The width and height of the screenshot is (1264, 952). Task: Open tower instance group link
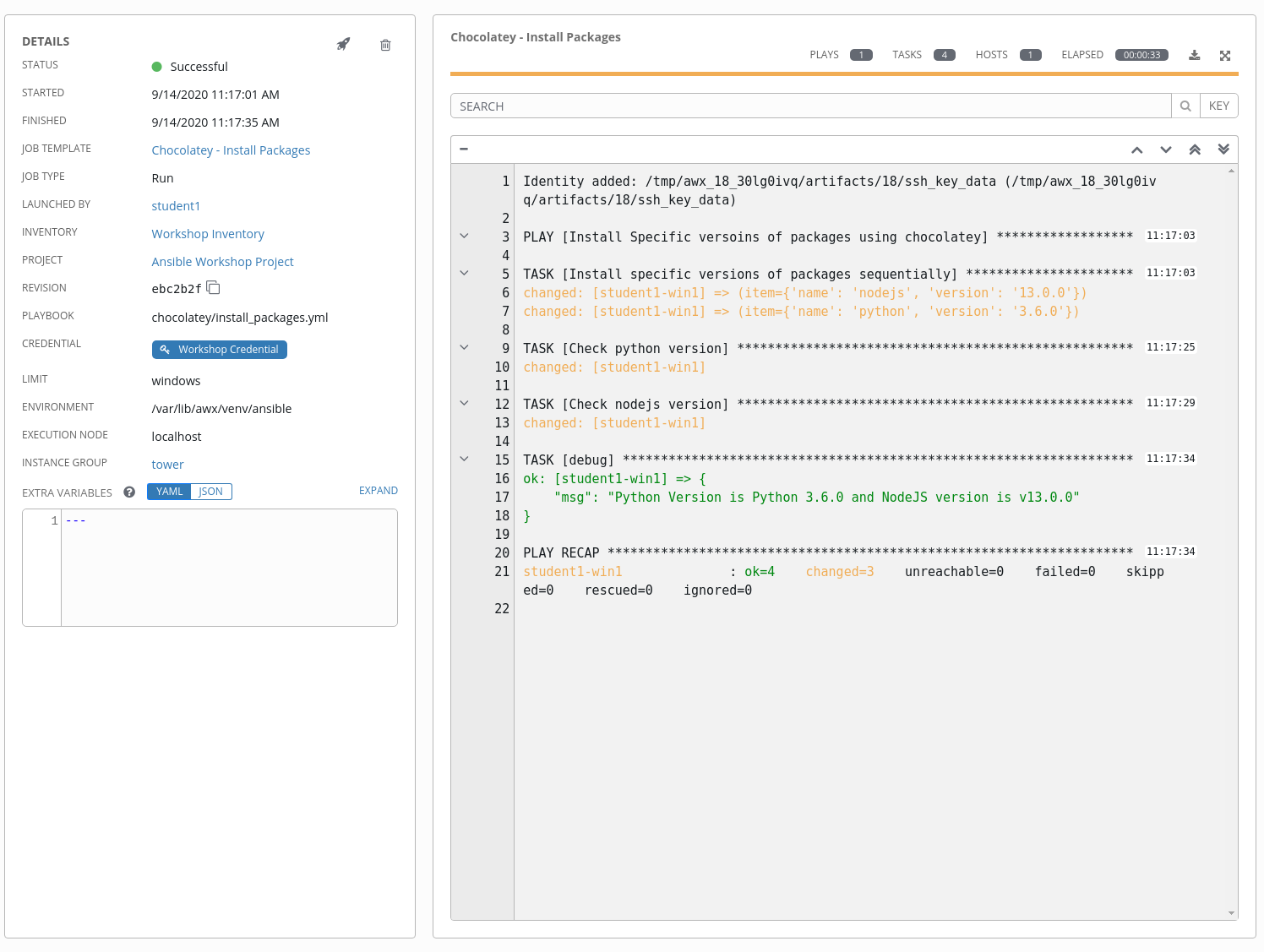click(x=167, y=465)
